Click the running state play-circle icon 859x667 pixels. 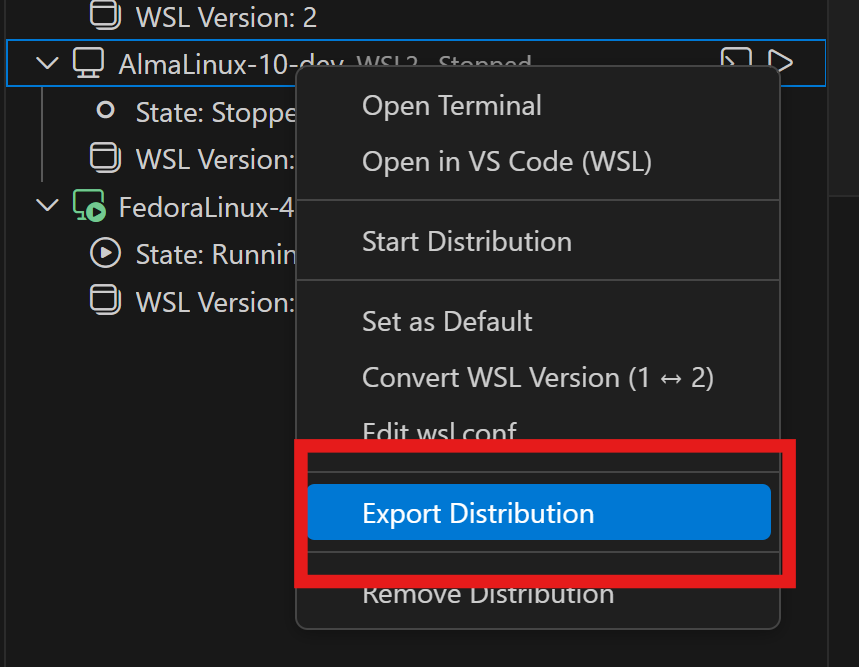[105, 254]
